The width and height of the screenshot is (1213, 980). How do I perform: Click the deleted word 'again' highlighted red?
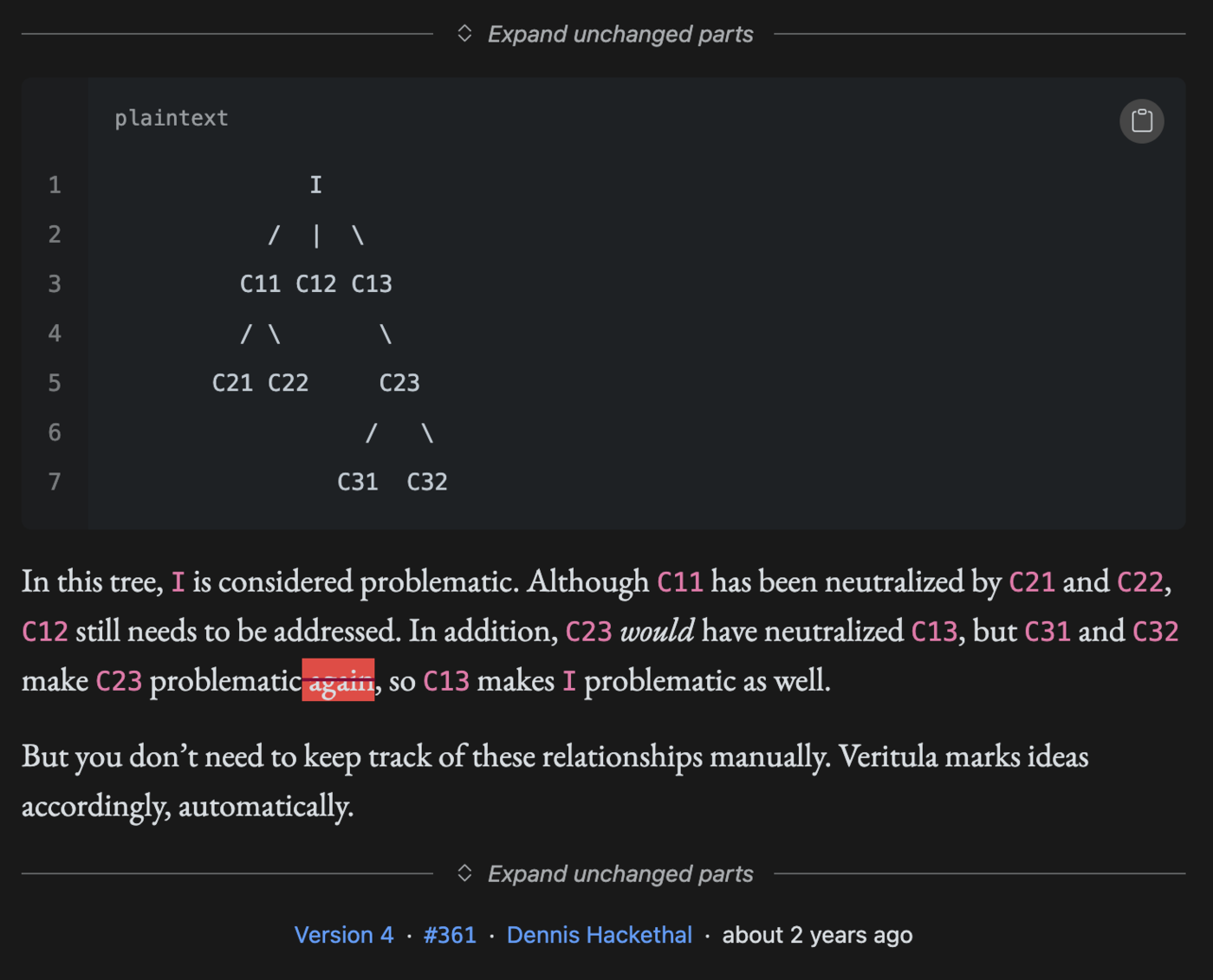tap(338, 680)
